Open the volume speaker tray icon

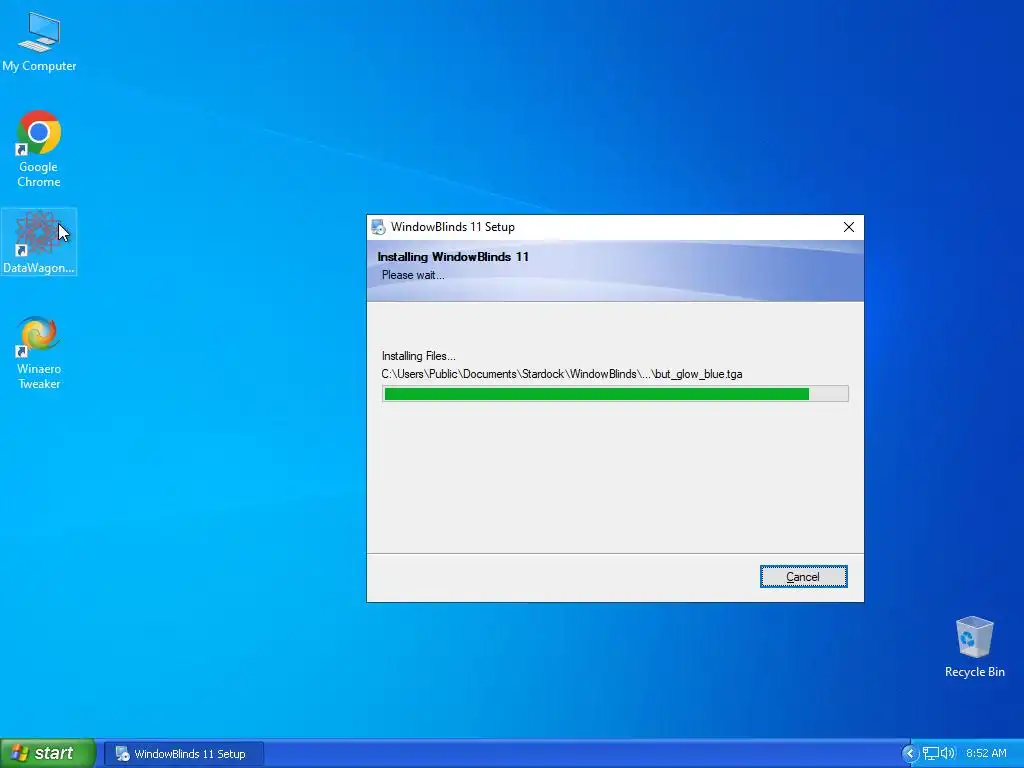947,754
